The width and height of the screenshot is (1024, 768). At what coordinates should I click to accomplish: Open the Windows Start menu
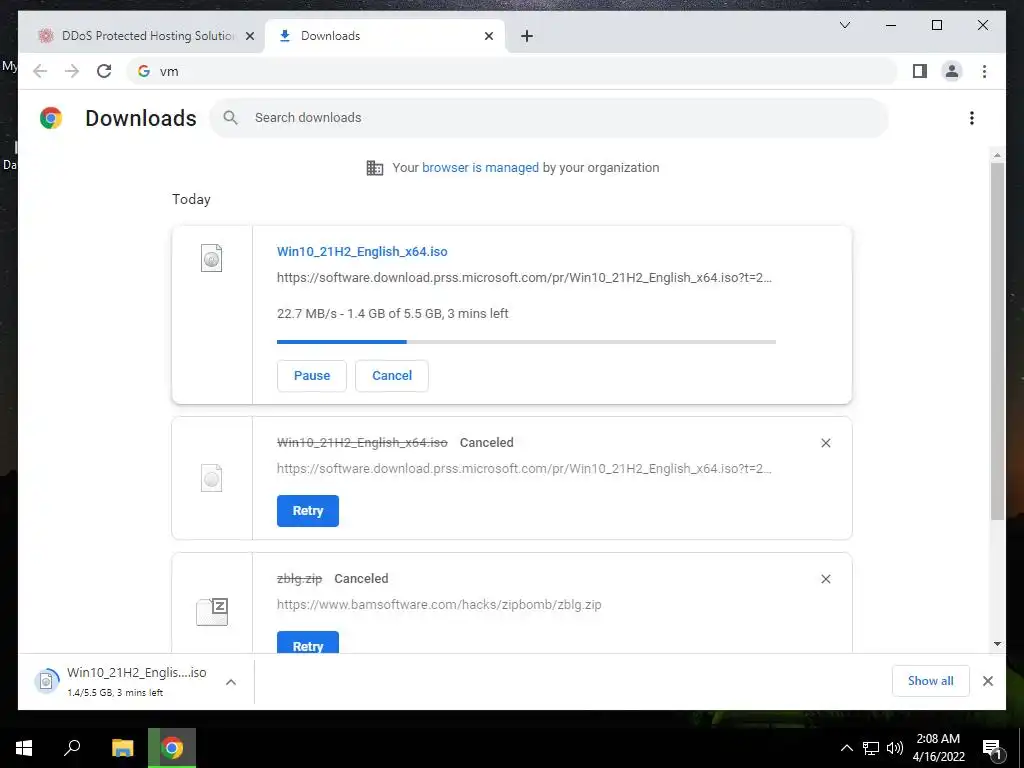pos(24,748)
